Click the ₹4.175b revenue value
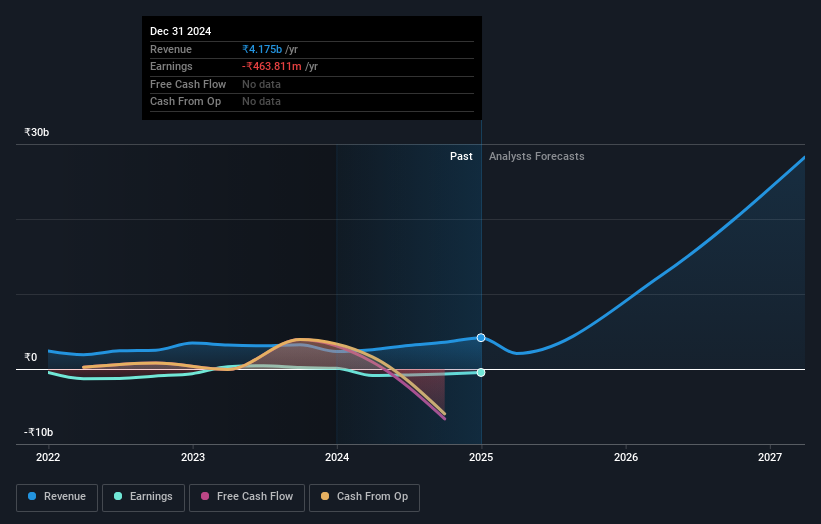The image size is (821, 524). tap(262, 49)
